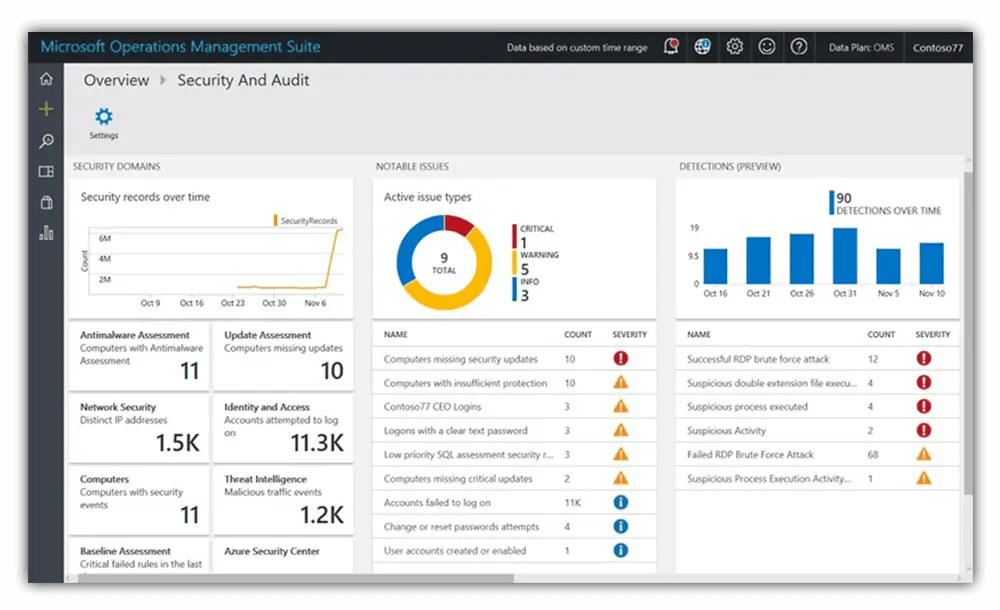Click the globe icon in top bar
The width and height of the screenshot is (1000, 610).
click(x=703, y=47)
